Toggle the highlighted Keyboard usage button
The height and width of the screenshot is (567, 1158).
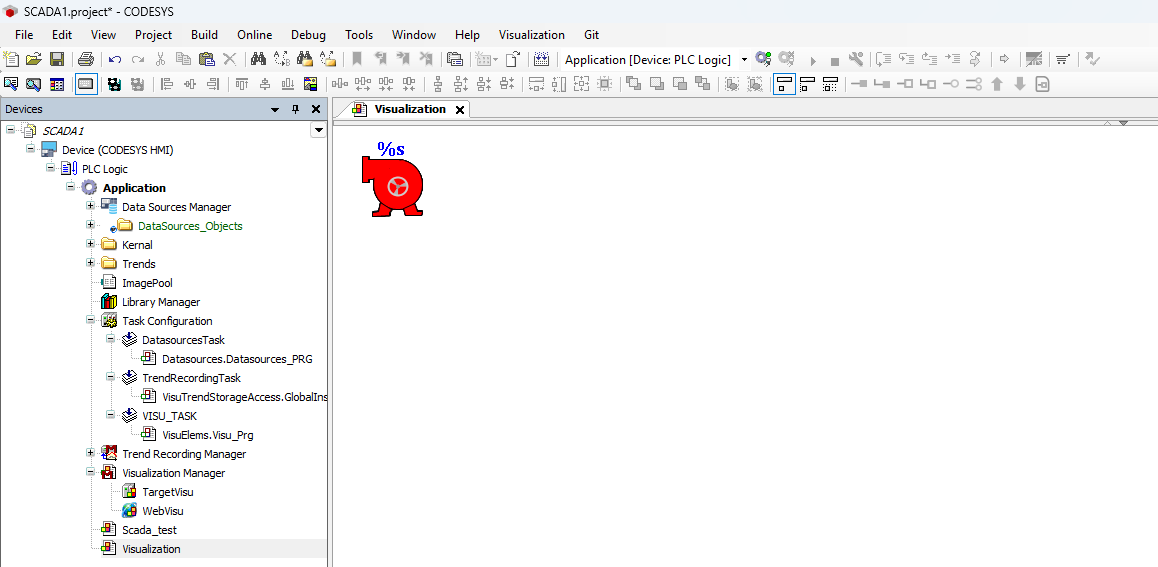point(86,84)
